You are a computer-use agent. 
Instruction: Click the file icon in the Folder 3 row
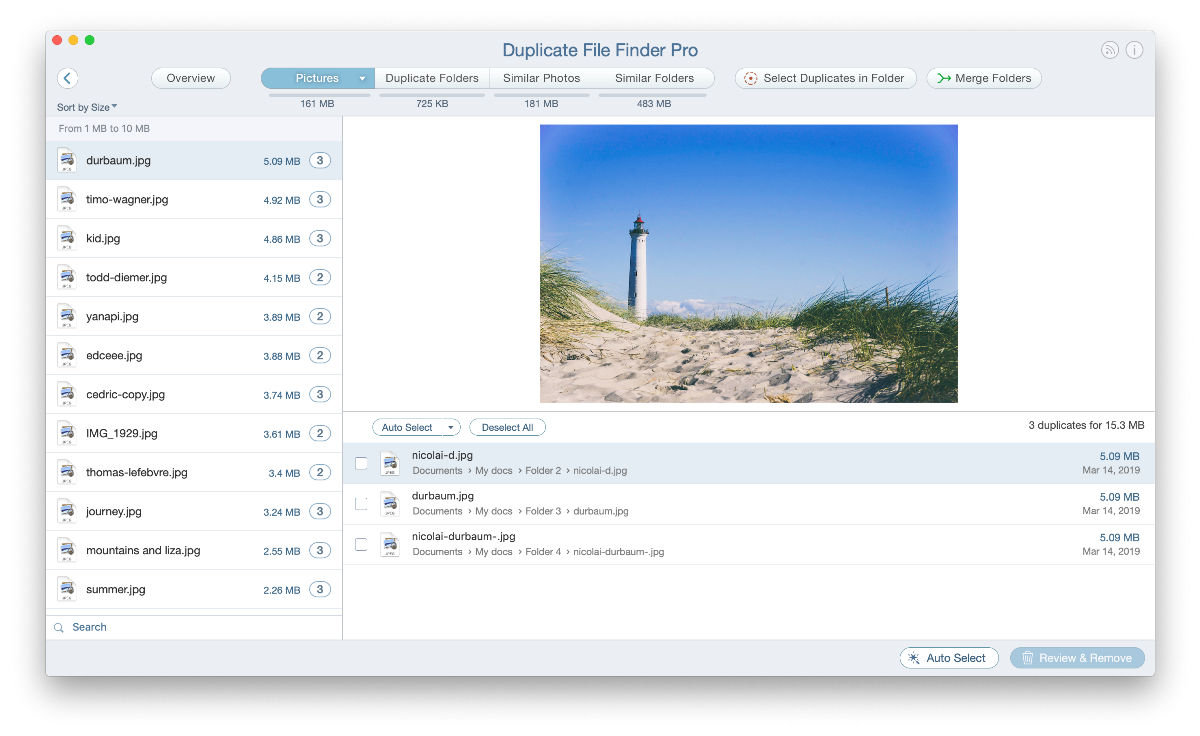390,504
